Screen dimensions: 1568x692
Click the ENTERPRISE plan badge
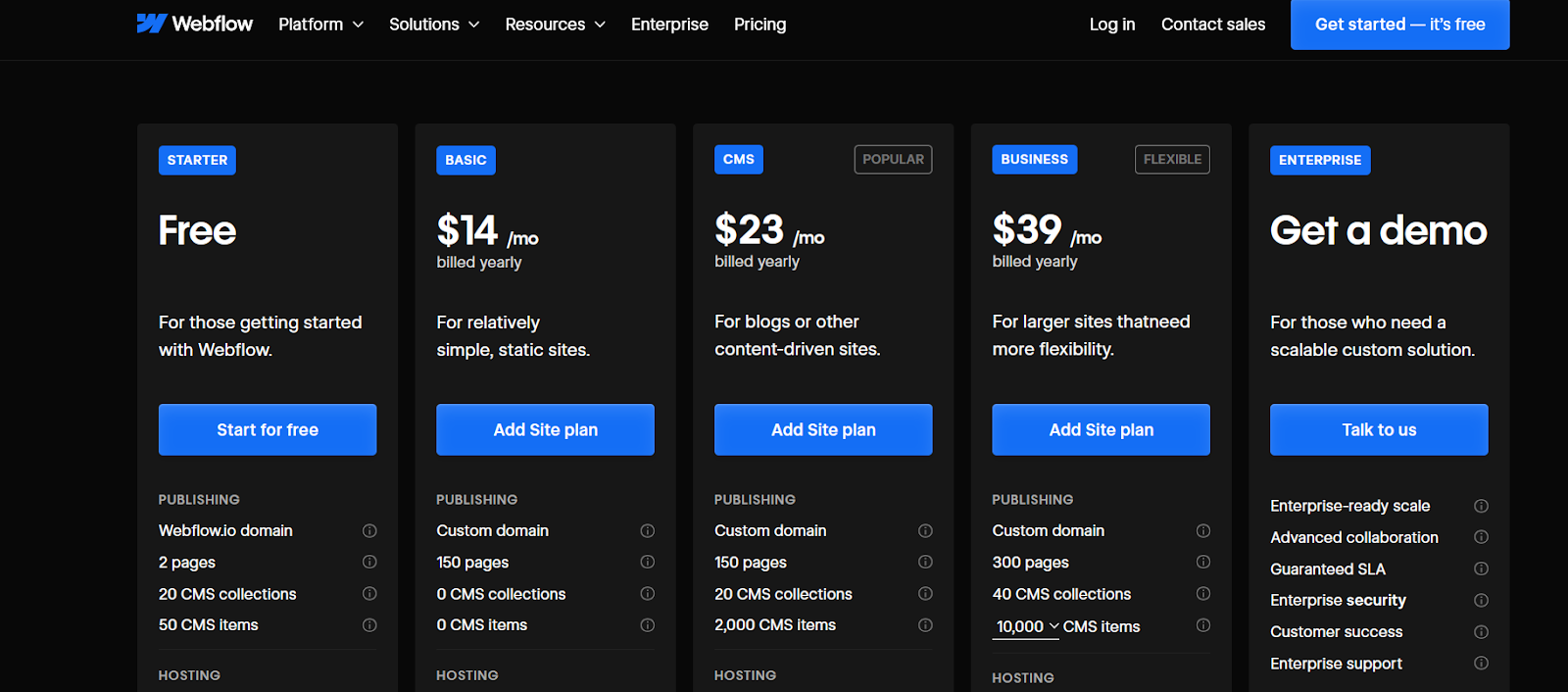pos(1320,160)
